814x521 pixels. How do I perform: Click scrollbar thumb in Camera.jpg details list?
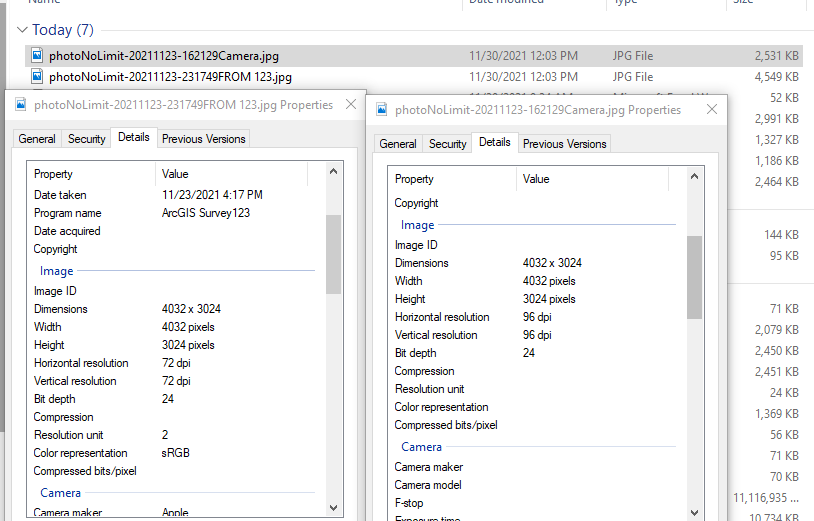695,277
